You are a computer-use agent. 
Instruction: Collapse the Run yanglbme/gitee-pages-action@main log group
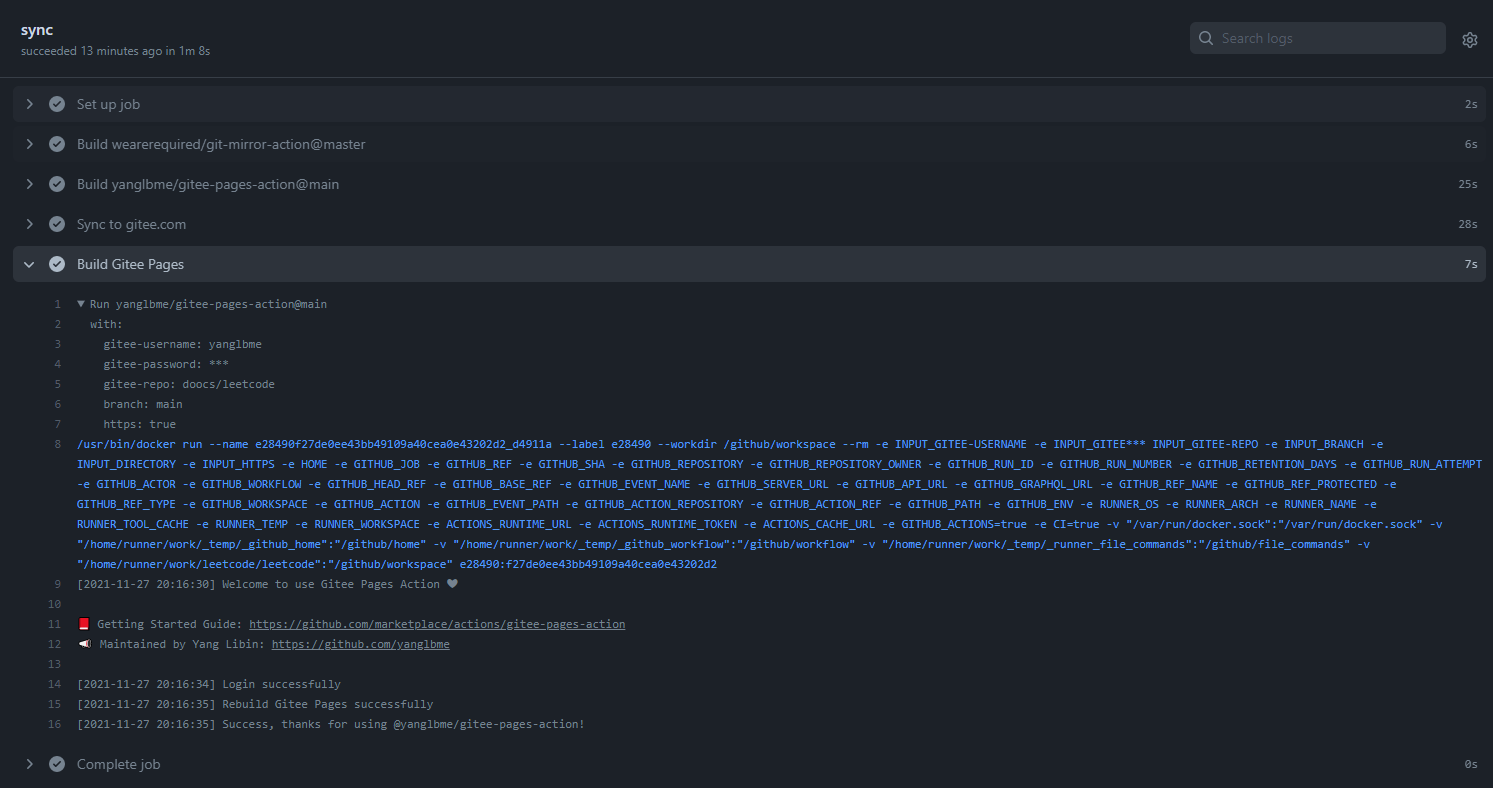(81, 304)
